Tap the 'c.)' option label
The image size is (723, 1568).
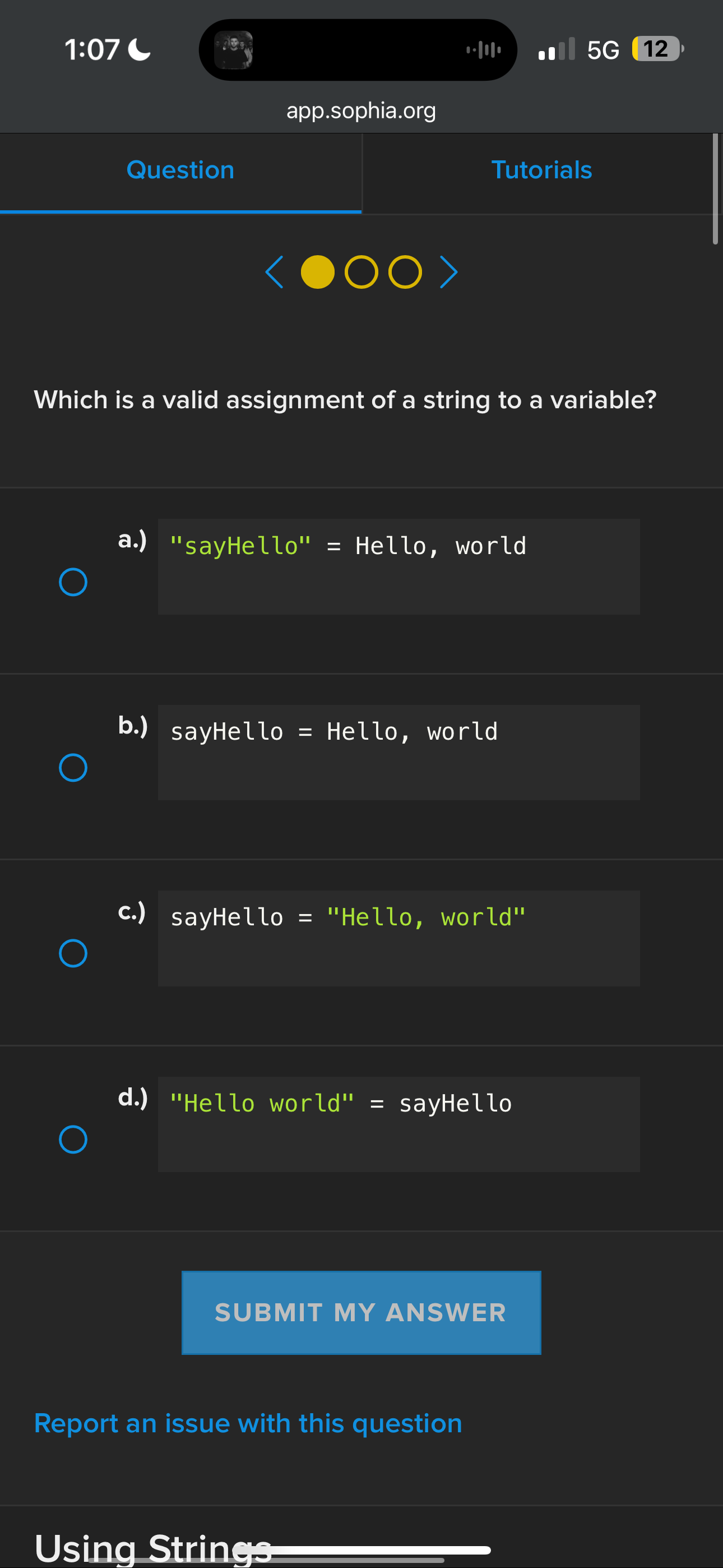point(132,912)
